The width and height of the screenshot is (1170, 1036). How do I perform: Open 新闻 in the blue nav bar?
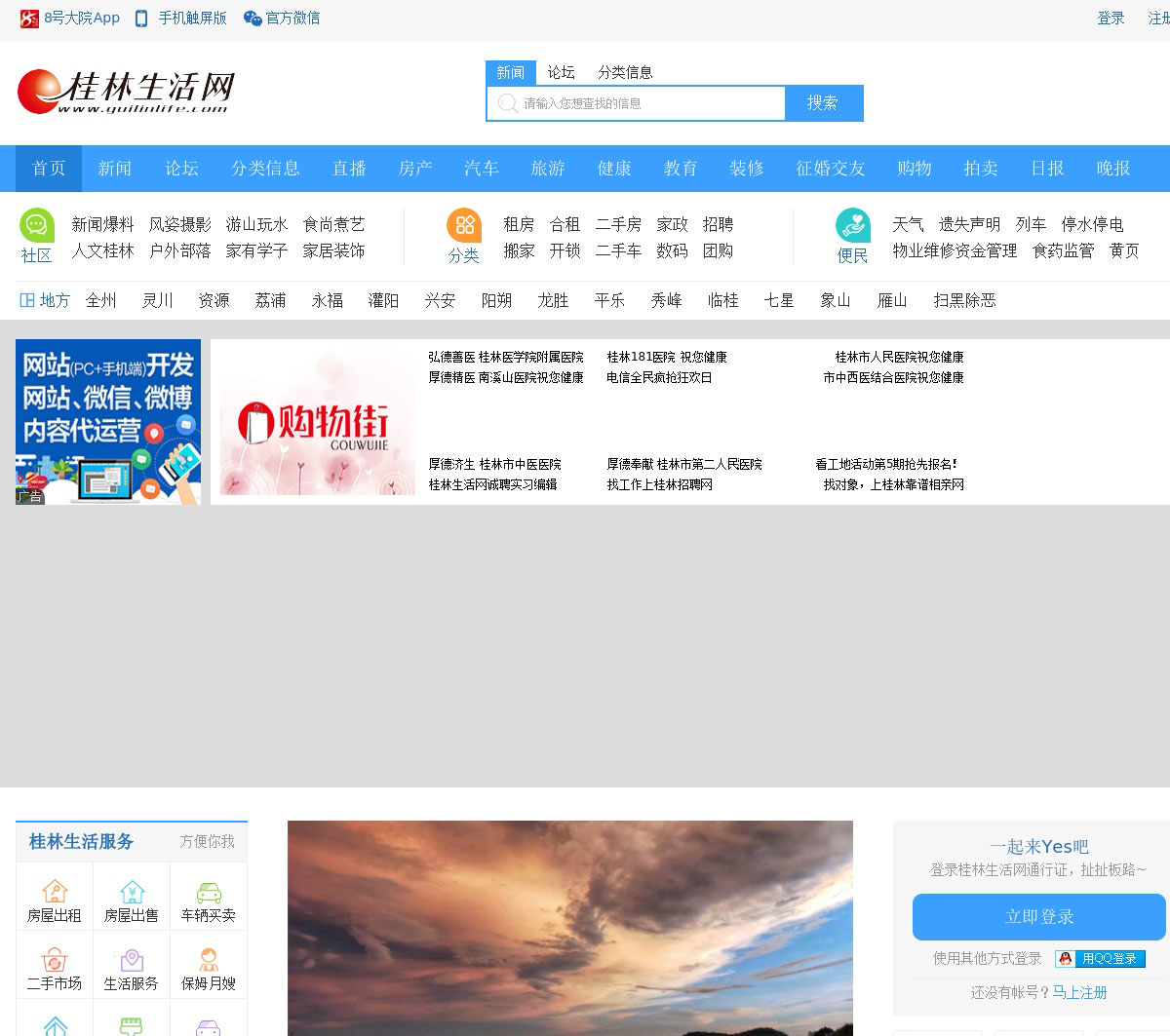tap(115, 169)
